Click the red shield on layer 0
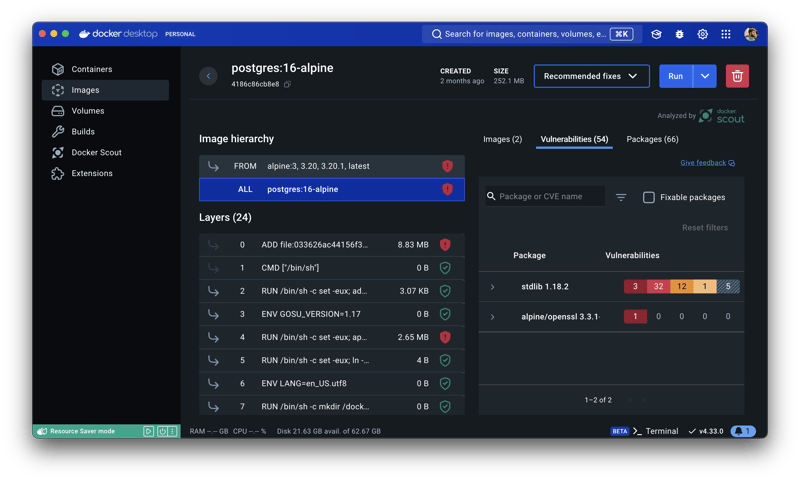Image resolution: width=800 pixels, height=481 pixels. pos(445,245)
